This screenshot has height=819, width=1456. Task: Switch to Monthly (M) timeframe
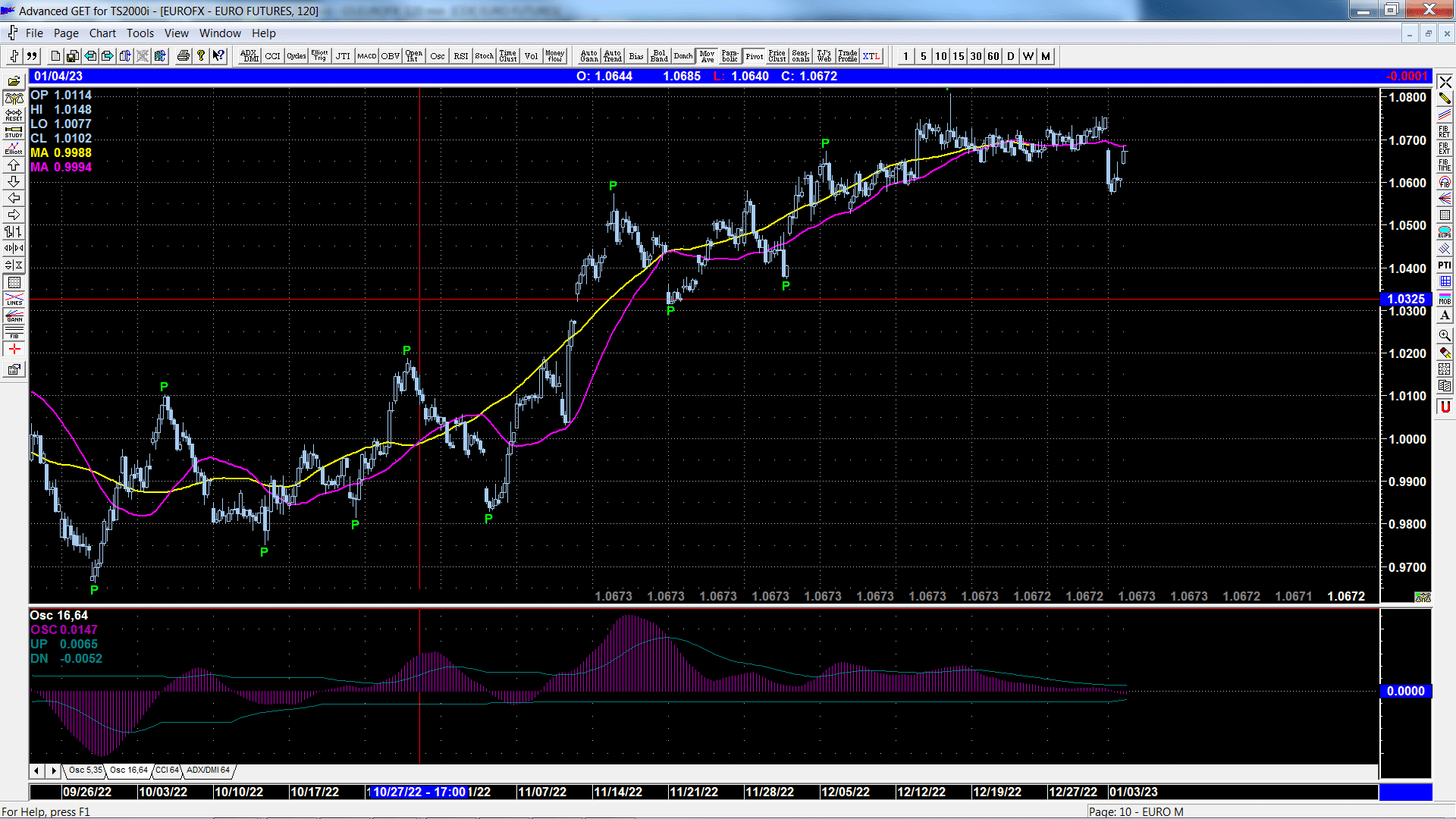pos(1046,56)
